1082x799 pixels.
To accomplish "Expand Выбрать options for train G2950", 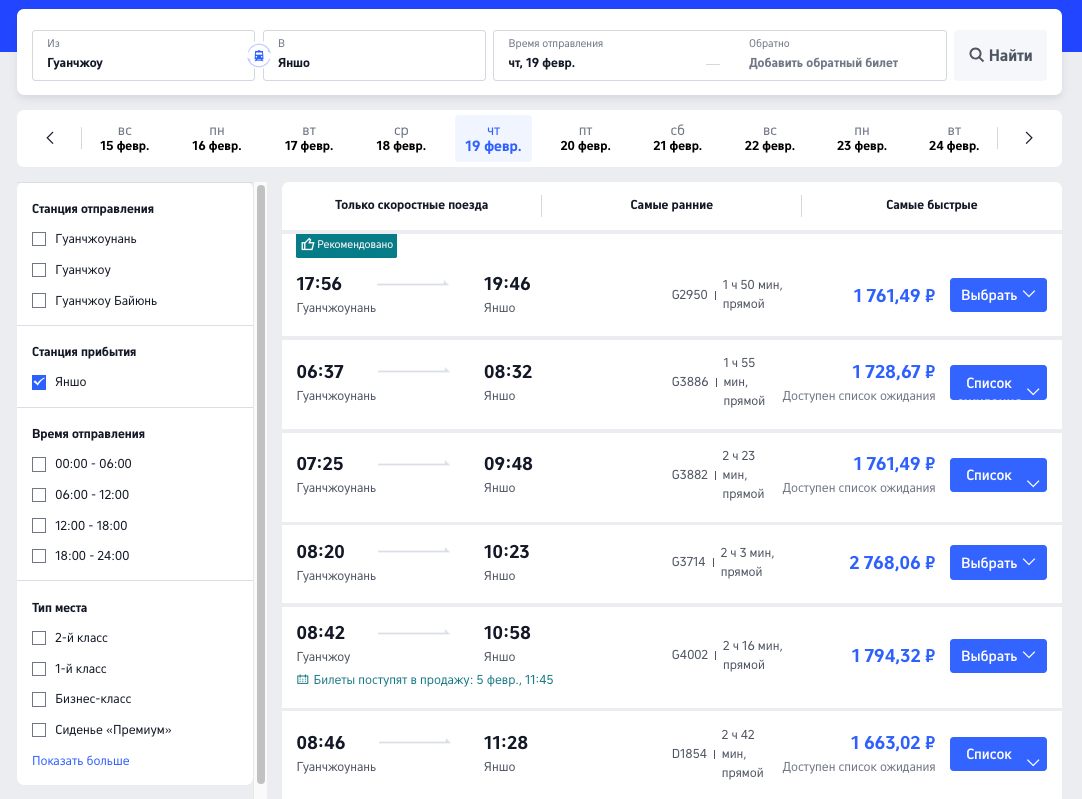I will pyautogui.click(x=997, y=295).
